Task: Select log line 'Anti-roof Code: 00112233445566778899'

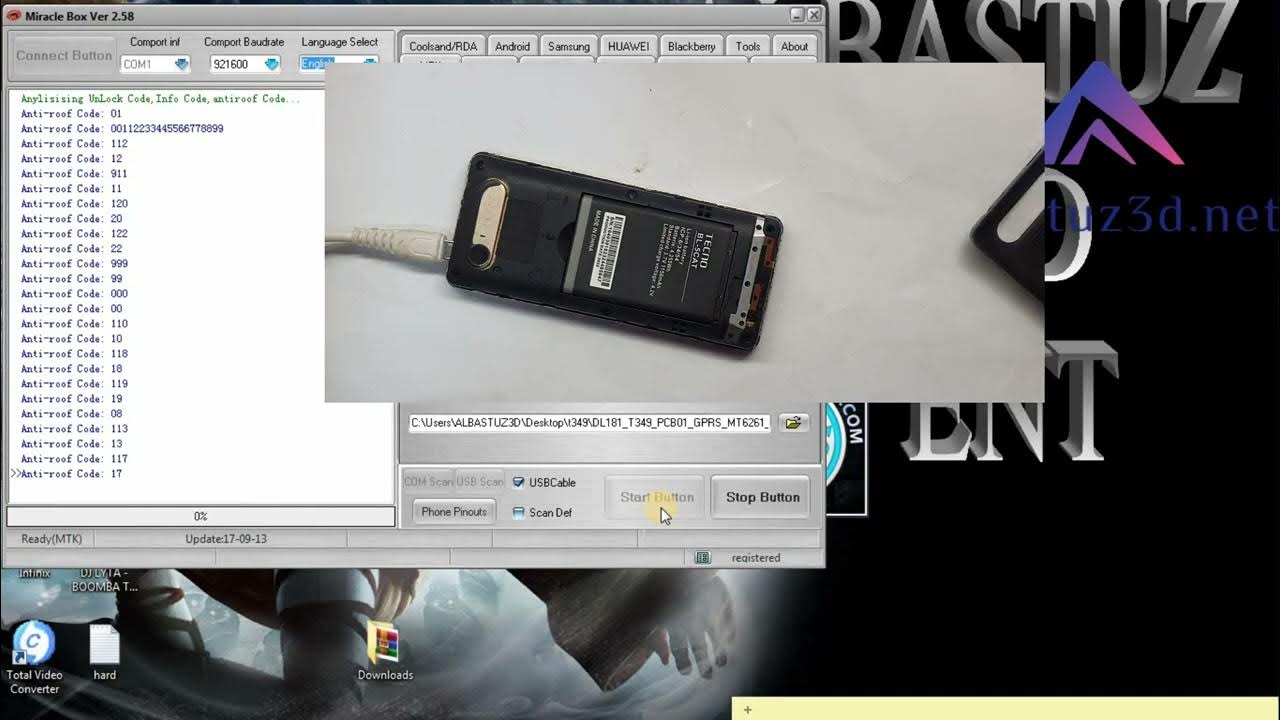Action: 122,129
